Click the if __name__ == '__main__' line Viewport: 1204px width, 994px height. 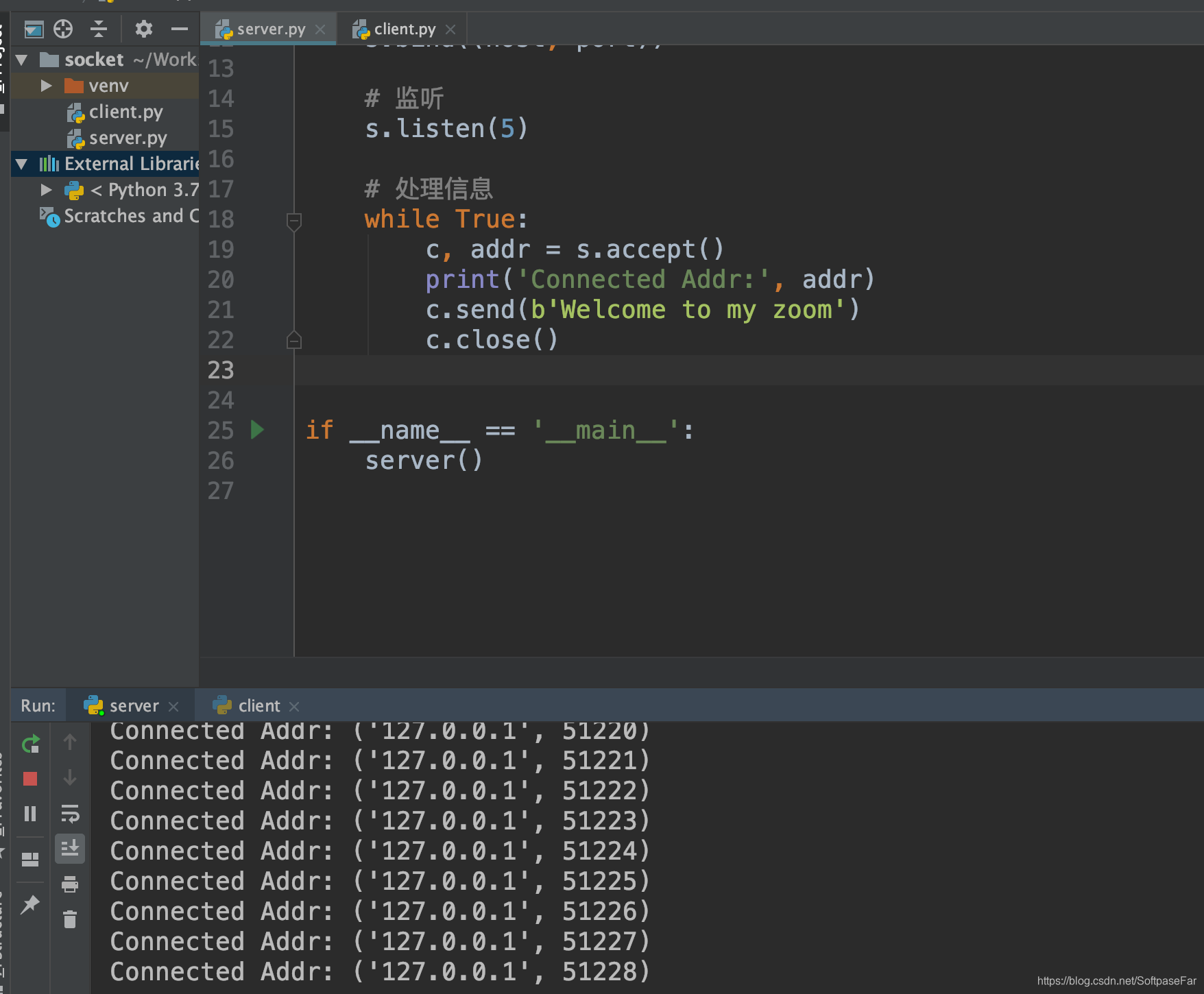point(499,431)
